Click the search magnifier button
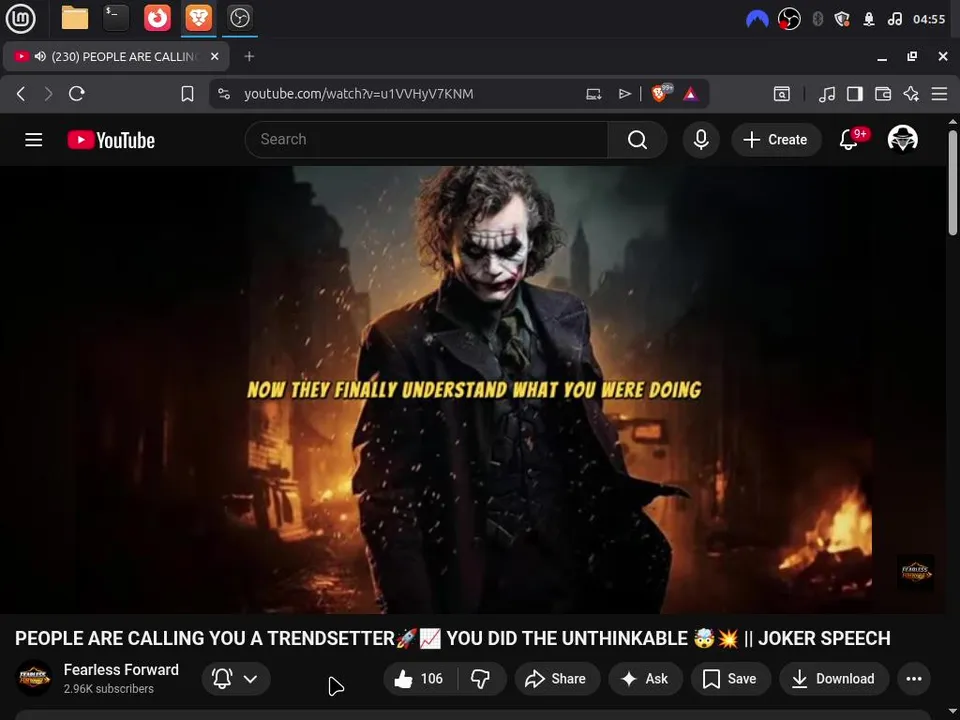The height and width of the screenshot is (720, 960). [637, 140]
